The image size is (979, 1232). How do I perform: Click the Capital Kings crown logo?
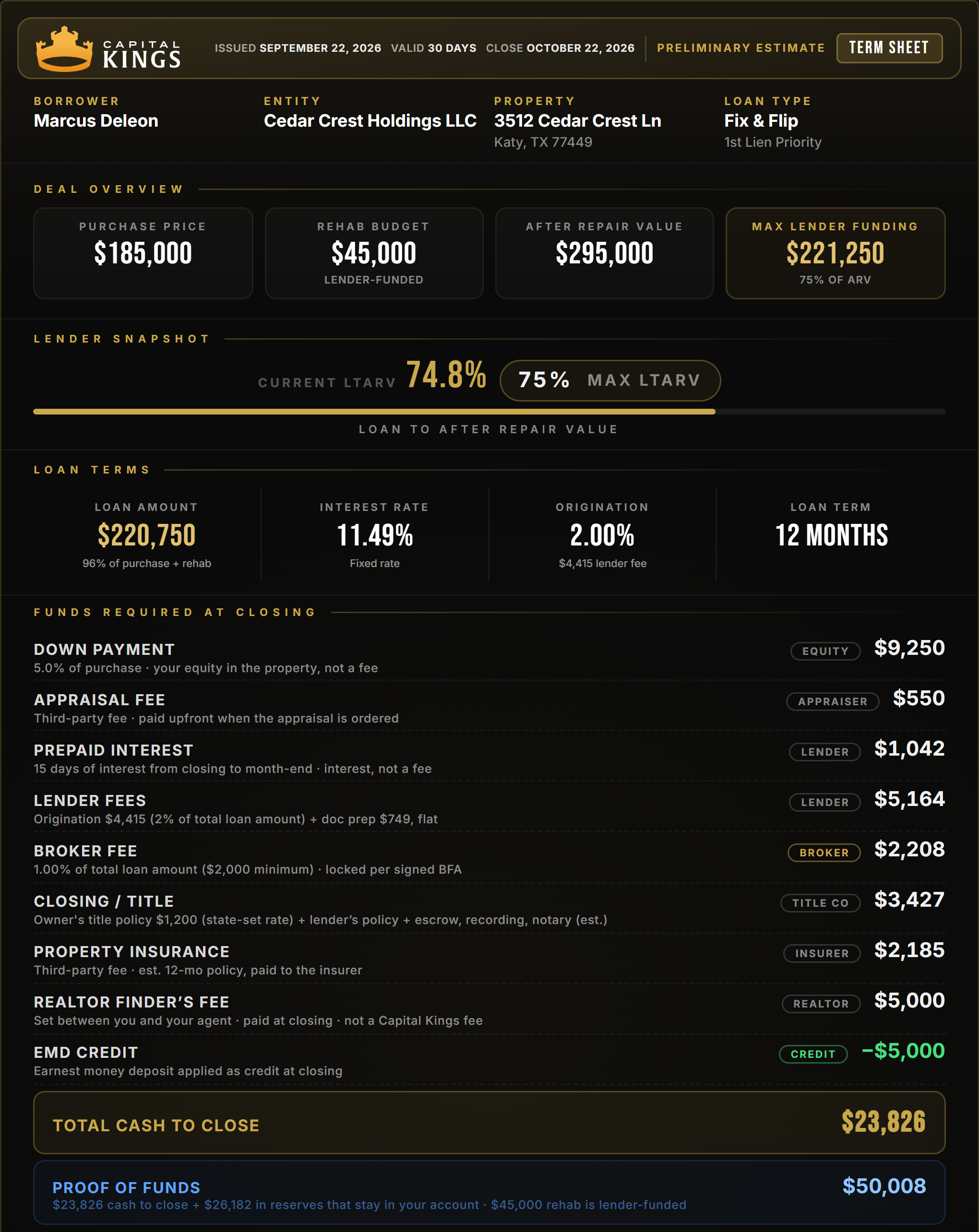(64, 48)
